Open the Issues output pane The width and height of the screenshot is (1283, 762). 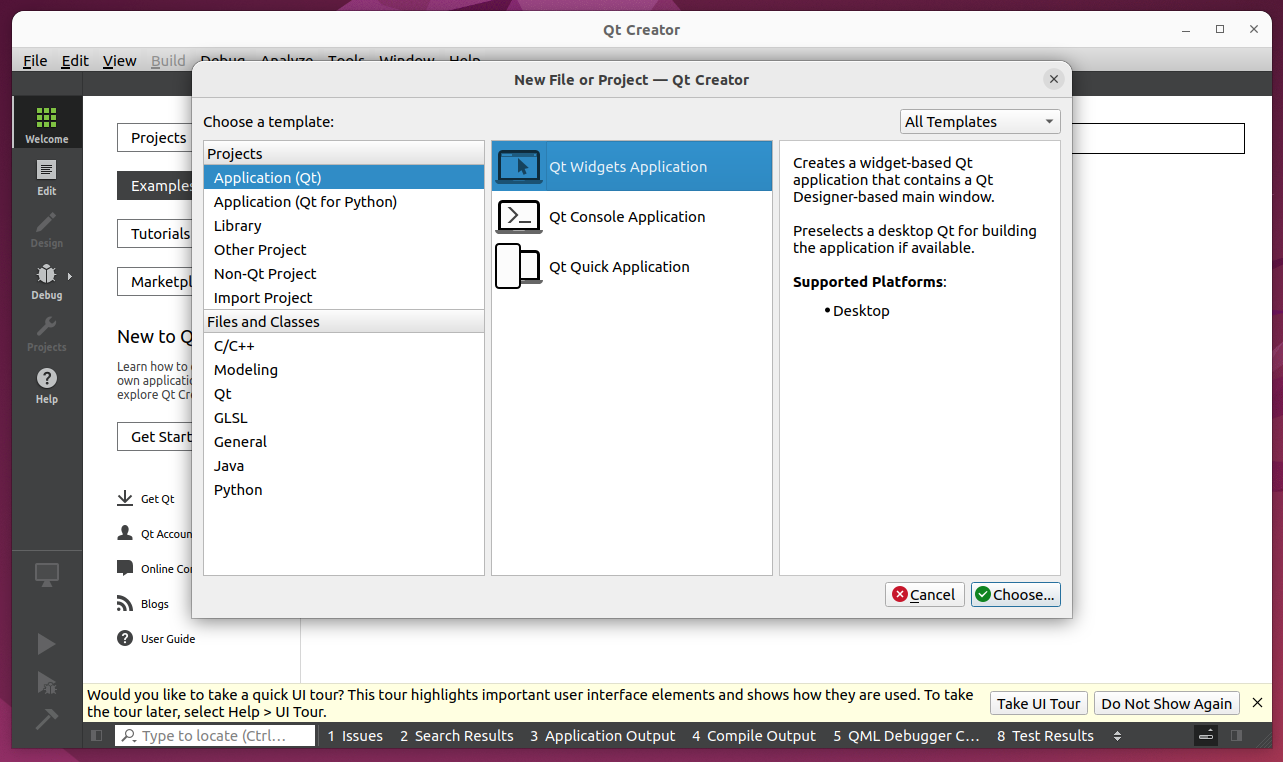(355, 735)
